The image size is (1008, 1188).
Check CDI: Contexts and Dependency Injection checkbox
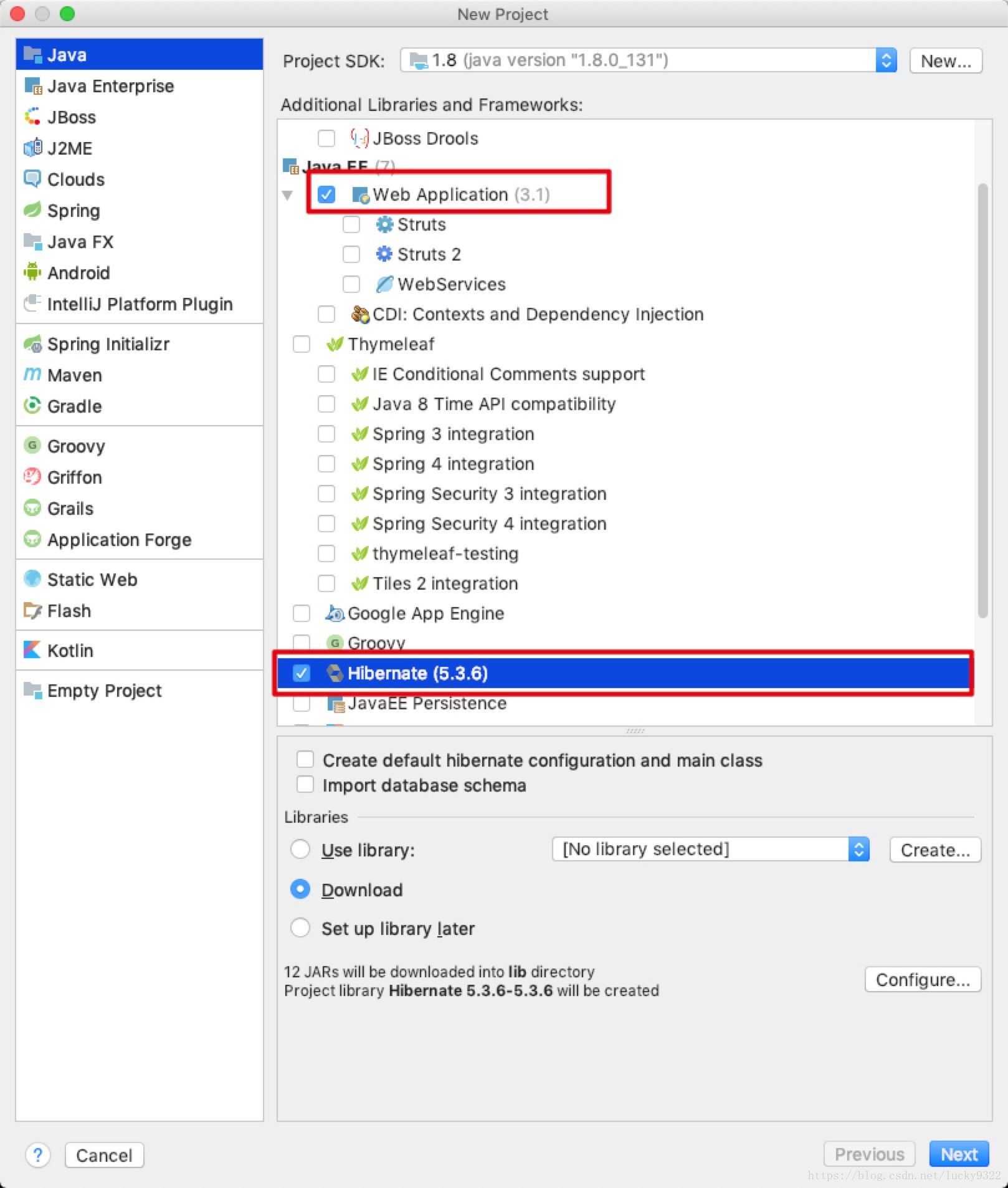point(326,314)
